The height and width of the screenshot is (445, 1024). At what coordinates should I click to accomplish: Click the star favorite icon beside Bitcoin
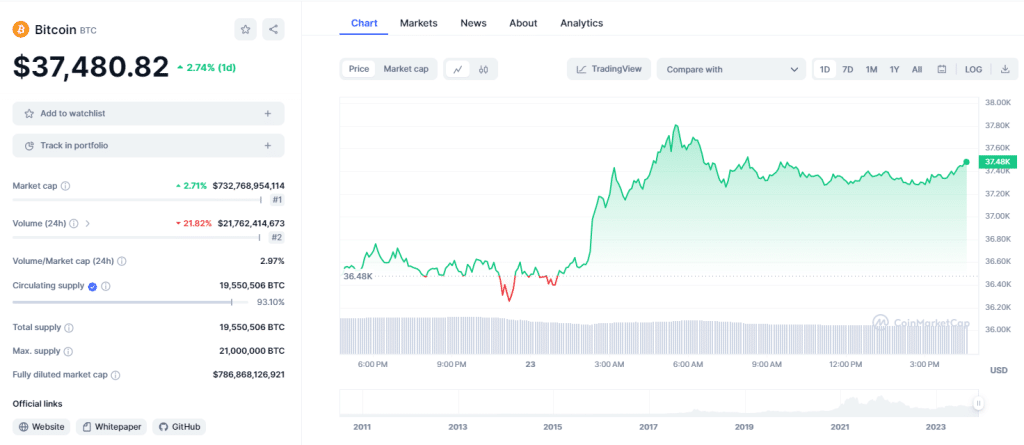coord(245,30)
